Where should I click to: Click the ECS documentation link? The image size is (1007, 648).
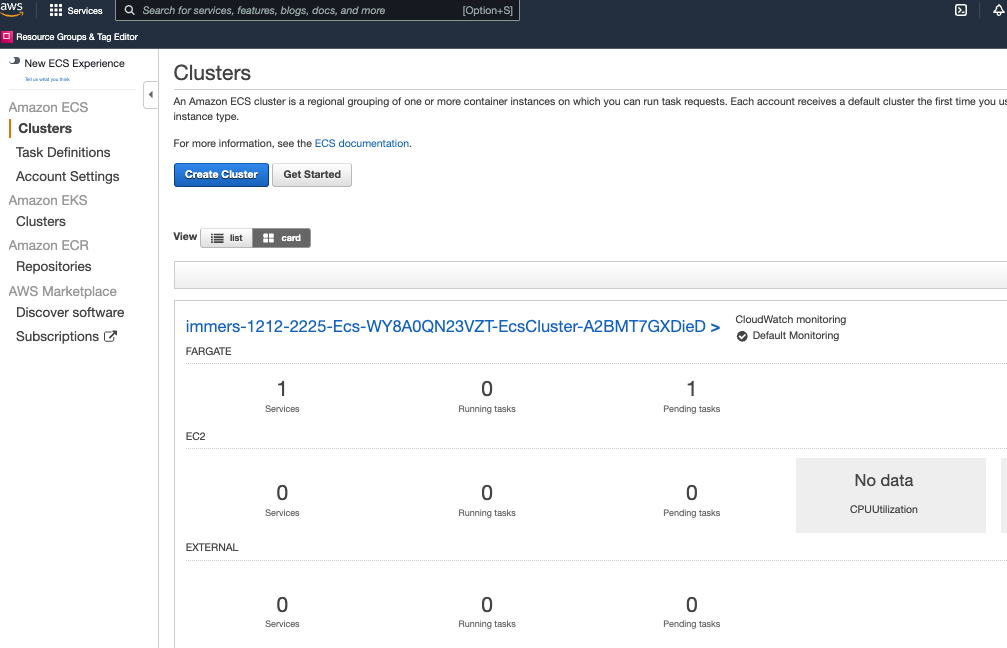362,143
